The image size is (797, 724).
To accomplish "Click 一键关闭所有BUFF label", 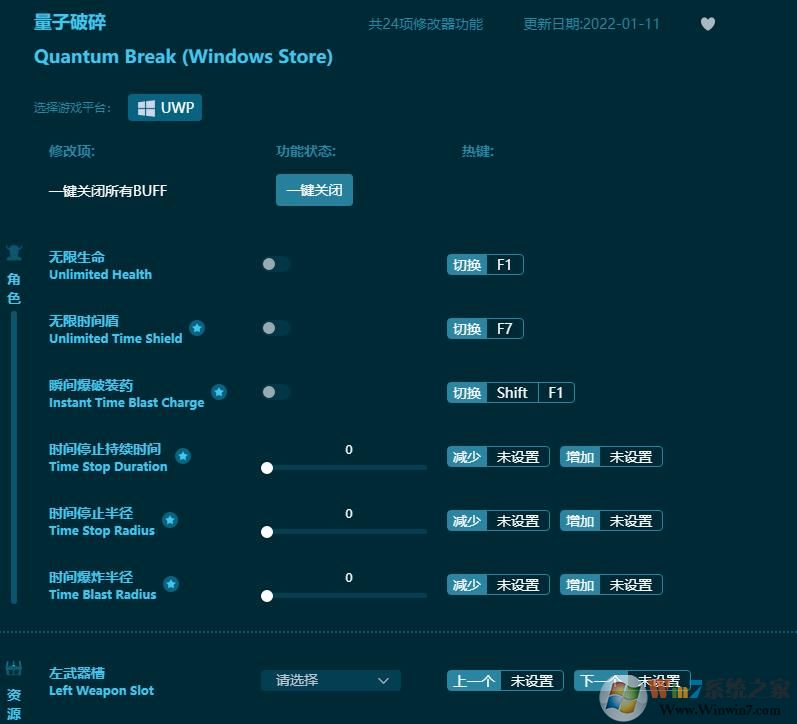I will point(108,191).
